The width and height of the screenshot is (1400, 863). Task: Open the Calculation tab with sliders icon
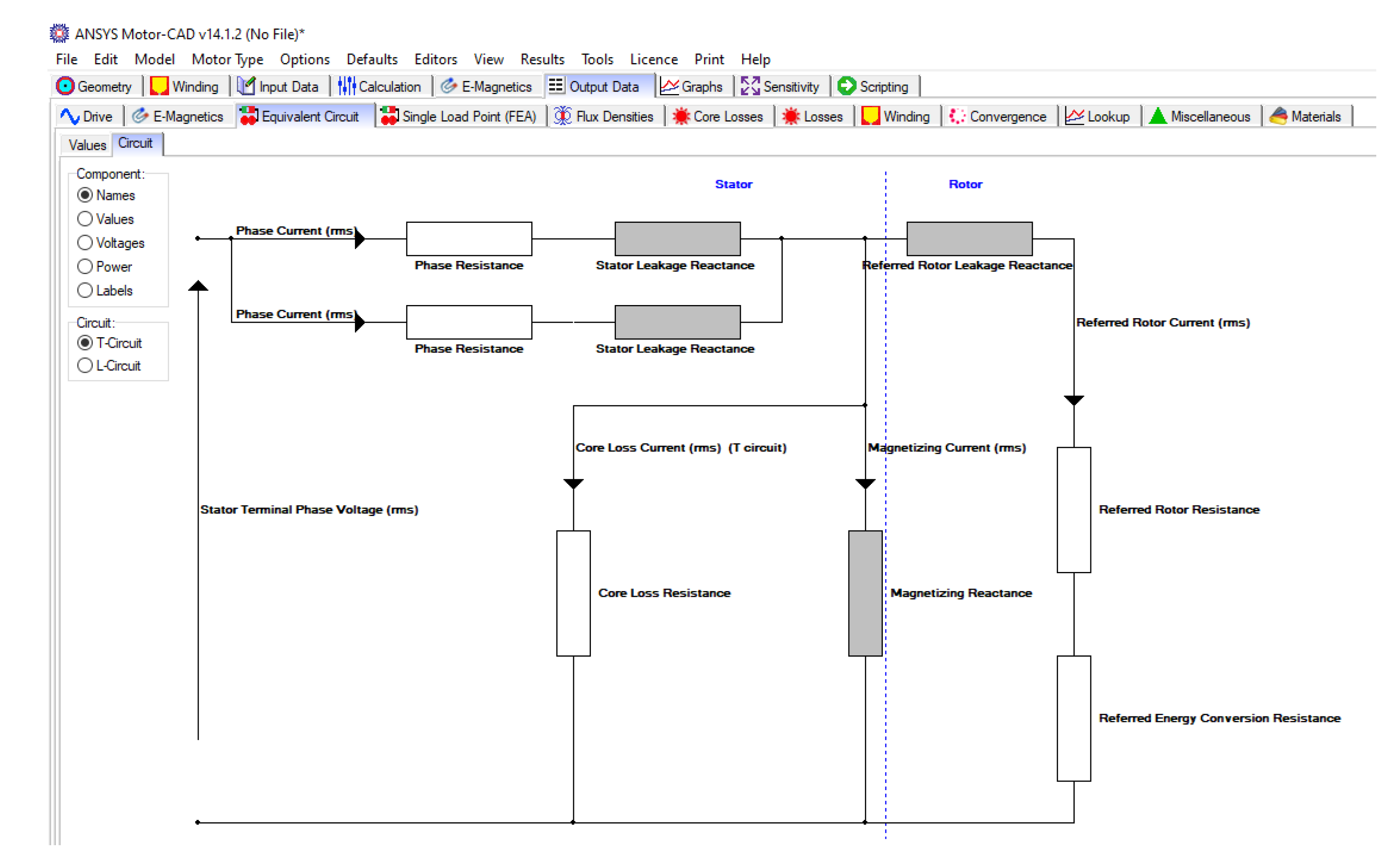(x=346, y=86)
